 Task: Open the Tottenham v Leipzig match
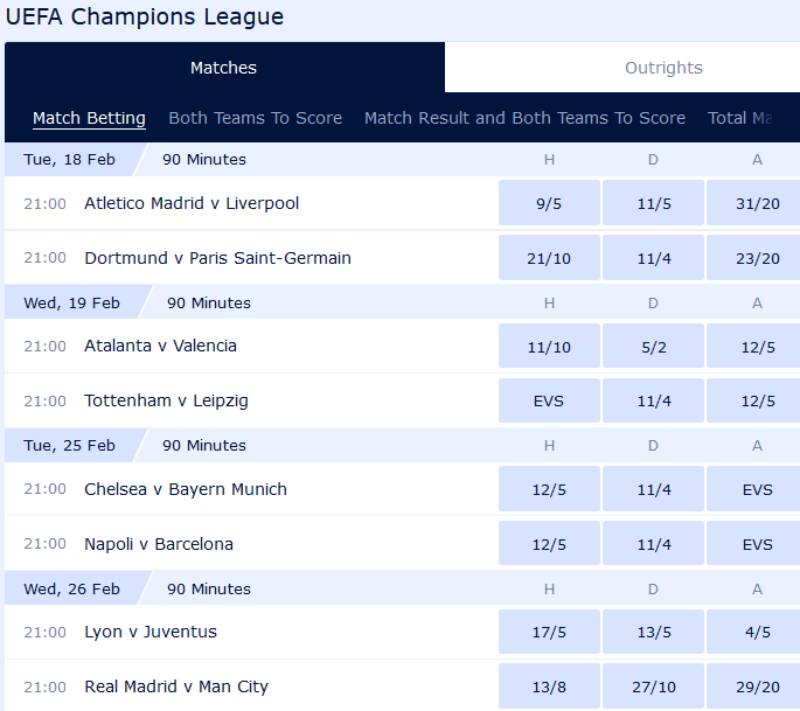[166, 401]
